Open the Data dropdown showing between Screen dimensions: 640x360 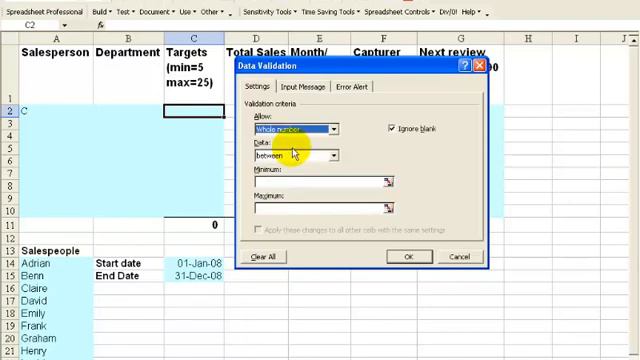click(x=334, y=156)
